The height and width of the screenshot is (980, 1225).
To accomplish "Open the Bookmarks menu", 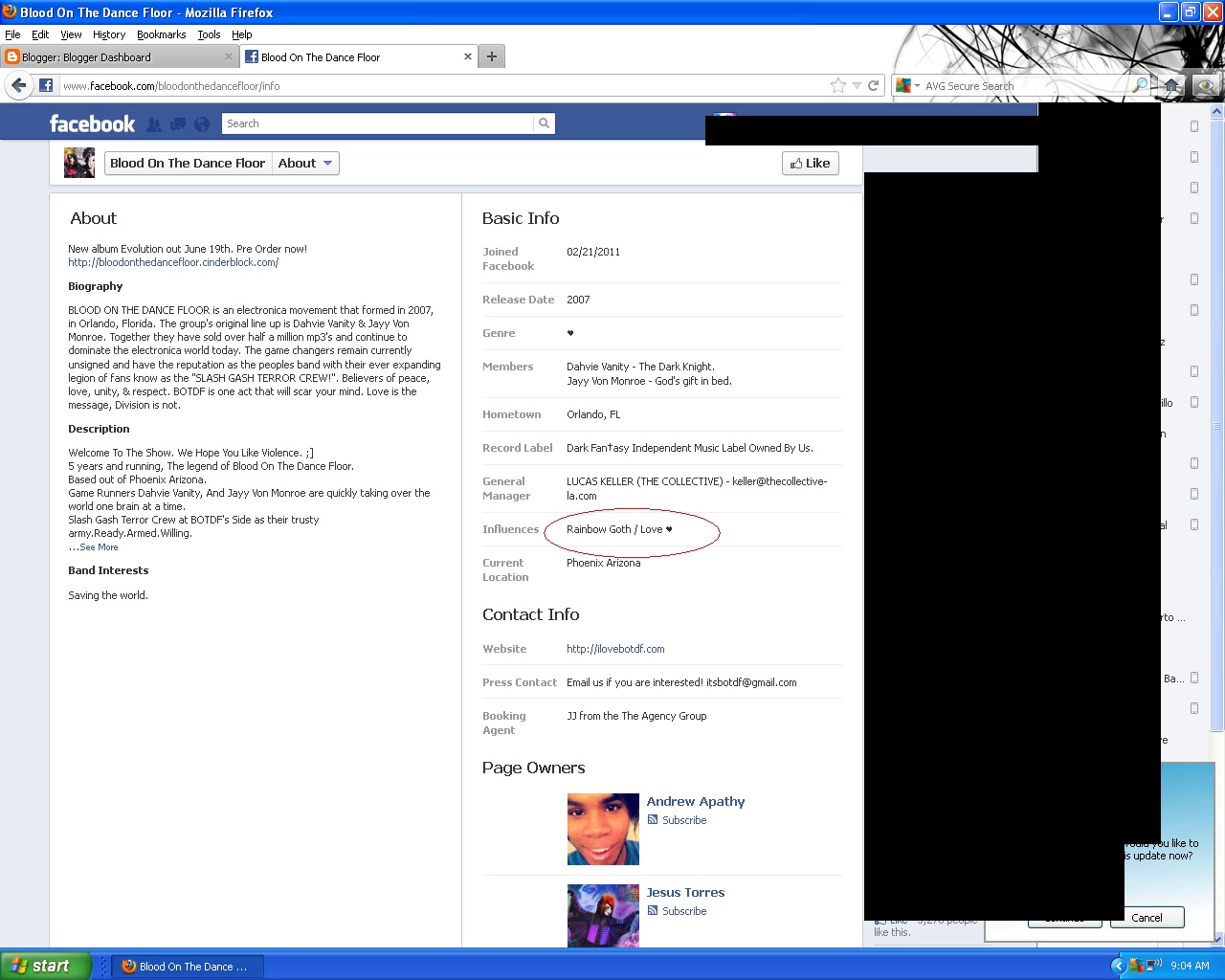I will point(161,34).
